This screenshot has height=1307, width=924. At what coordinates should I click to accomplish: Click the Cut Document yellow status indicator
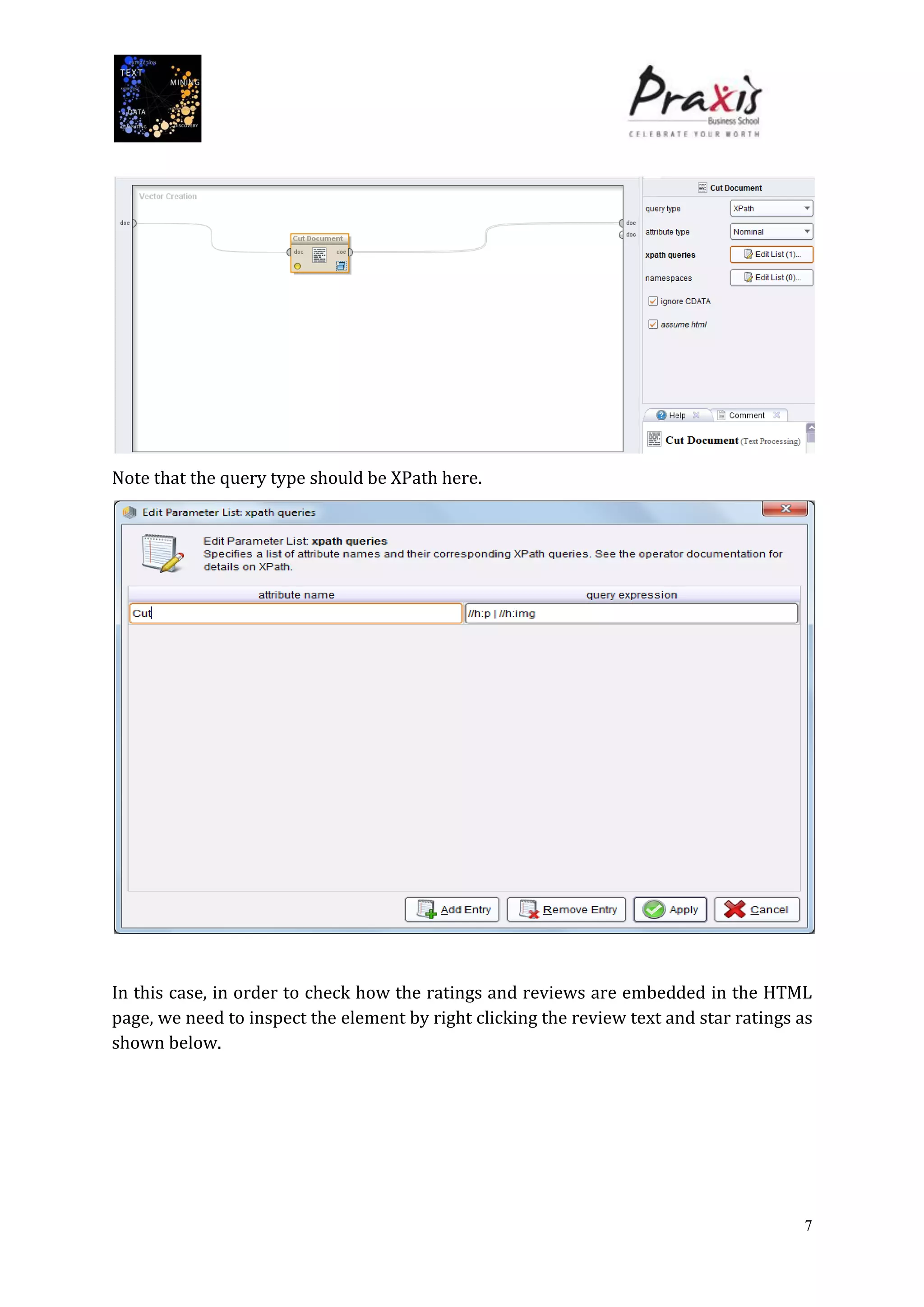click(297, 266)
